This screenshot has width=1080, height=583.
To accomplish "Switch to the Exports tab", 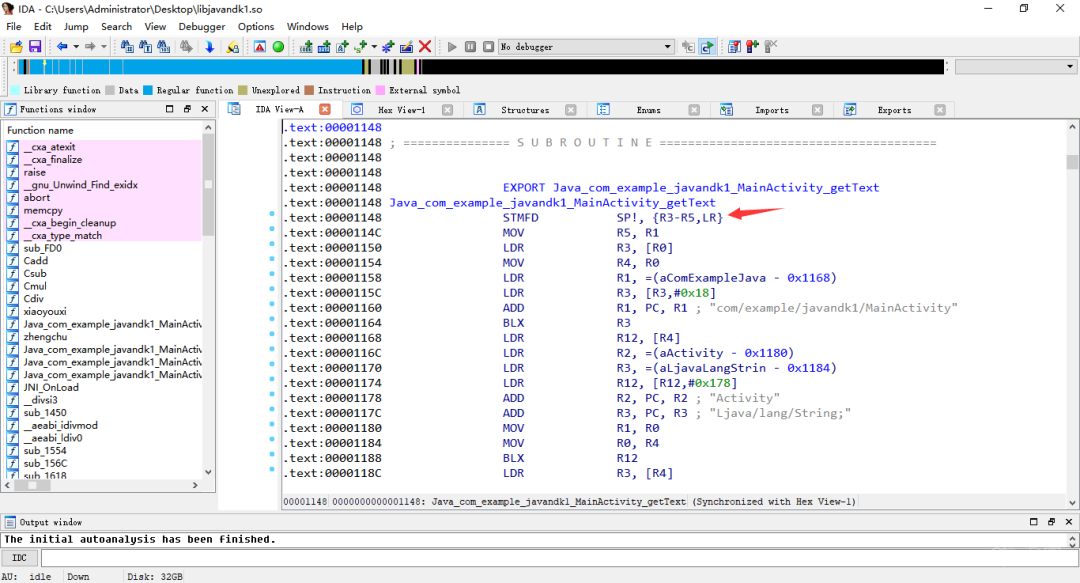I will pyautogui.click(x=893, y=110).
